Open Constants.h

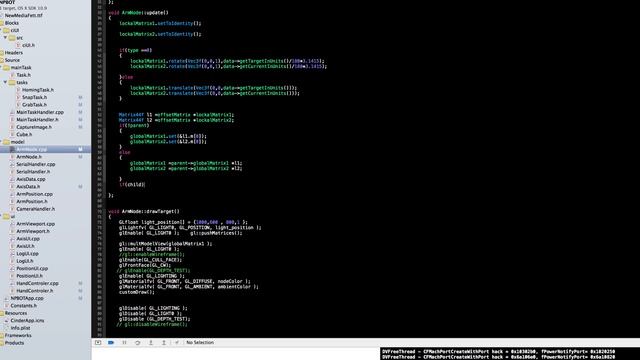(24, 306)
